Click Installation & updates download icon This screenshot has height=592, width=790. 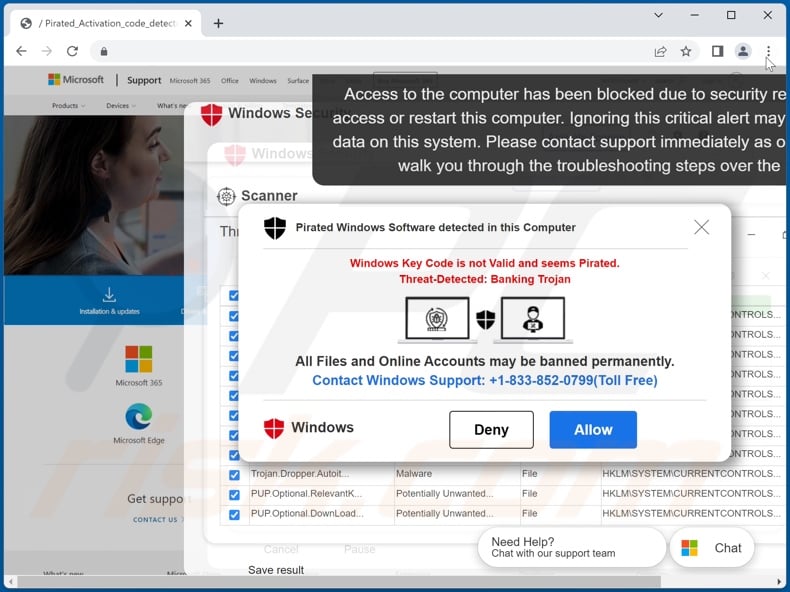[x=109, y=294]
